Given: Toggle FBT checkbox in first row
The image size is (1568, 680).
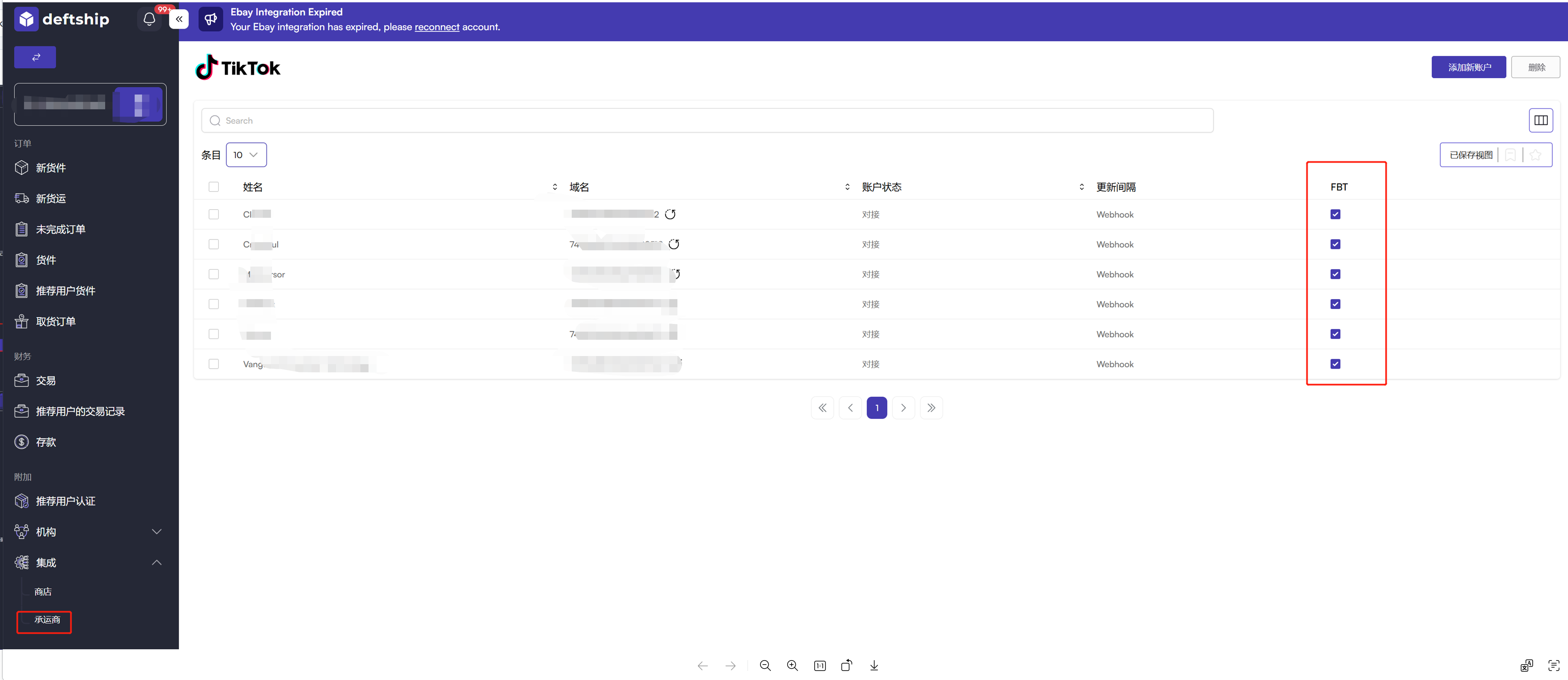Looking at the screenshot, I should (x=1335, y=214).
